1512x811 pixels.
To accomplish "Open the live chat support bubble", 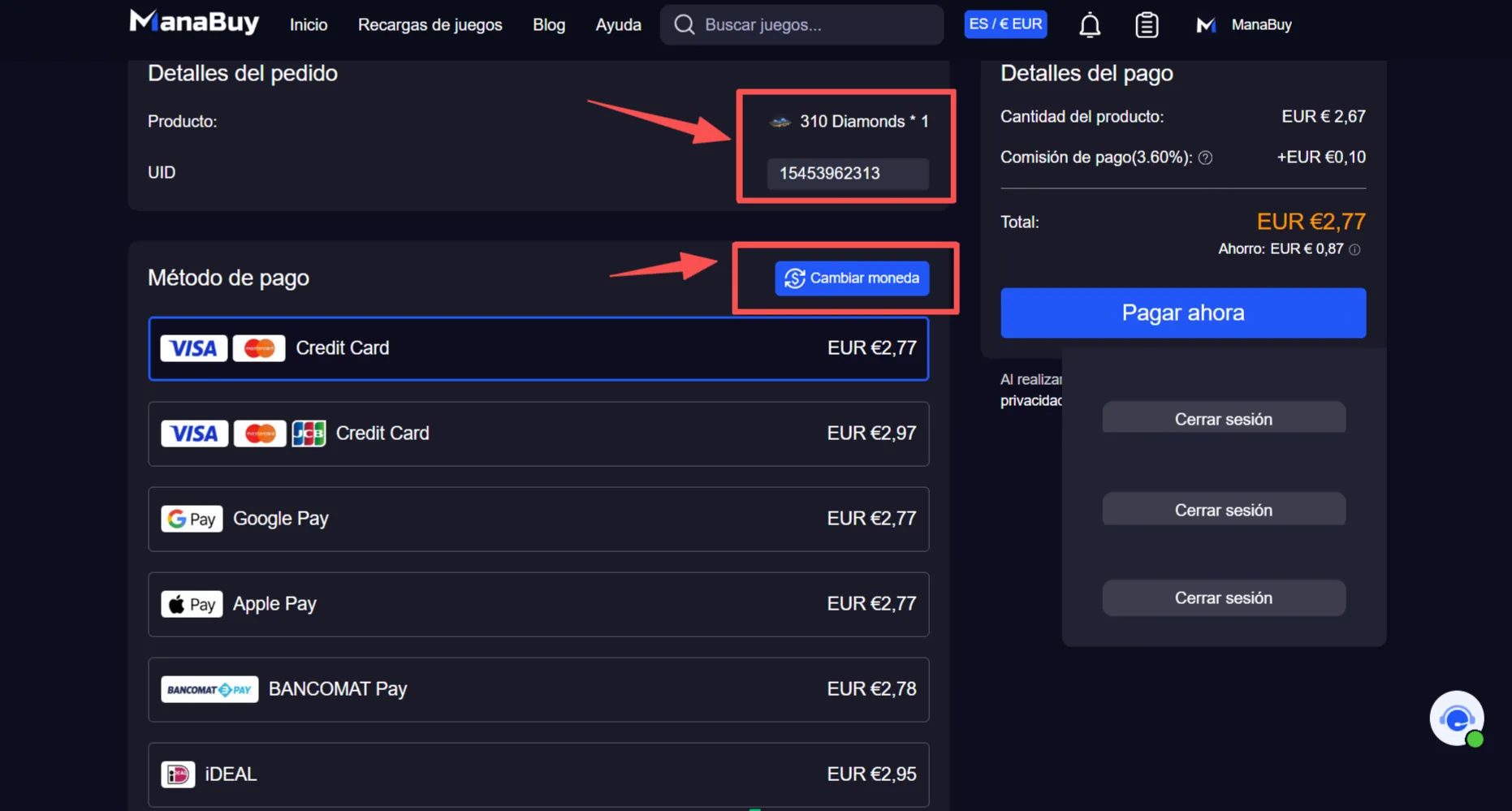I will point(1457,718).
